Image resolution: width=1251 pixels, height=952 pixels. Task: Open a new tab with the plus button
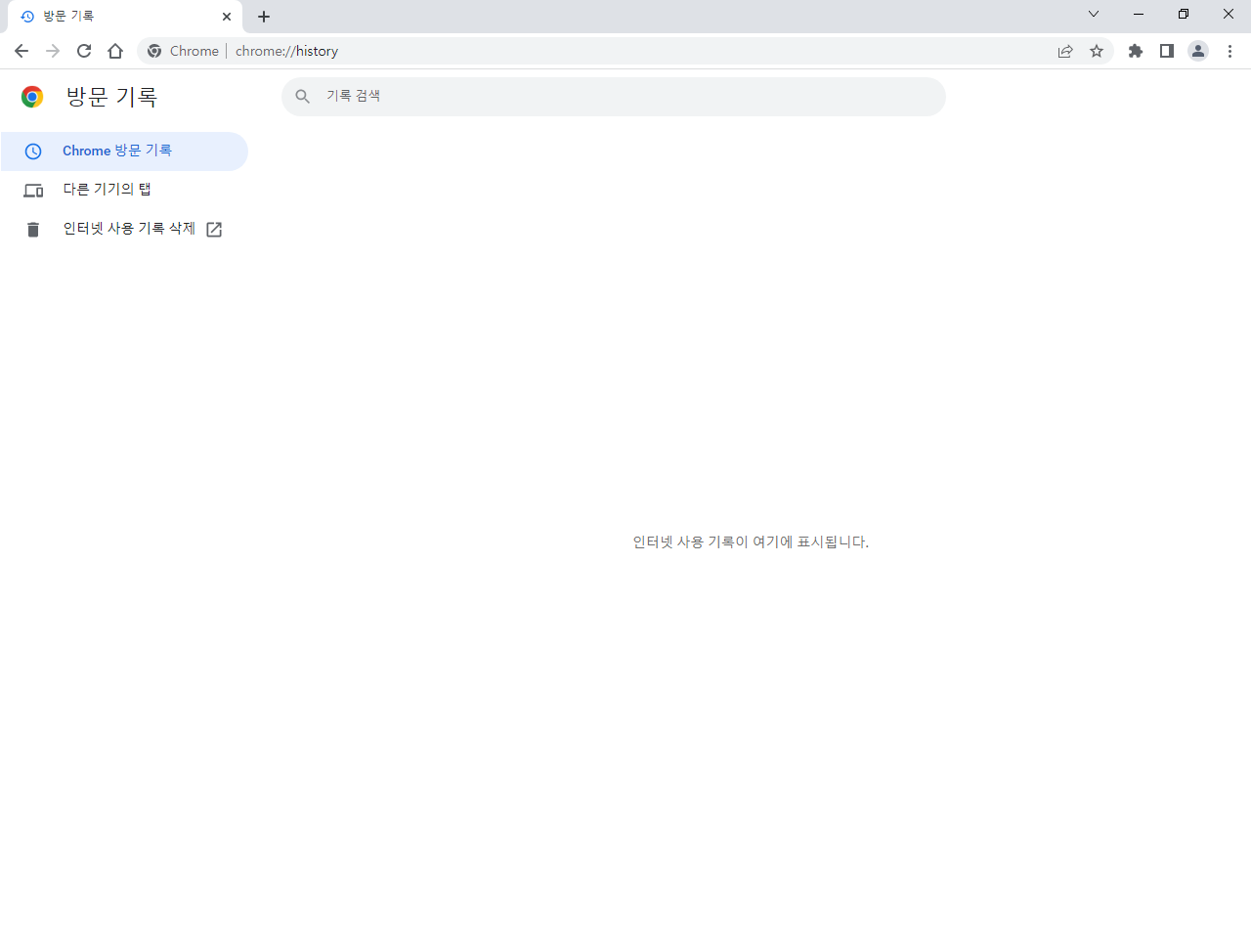pyautogui.click(x=264, y=17)
